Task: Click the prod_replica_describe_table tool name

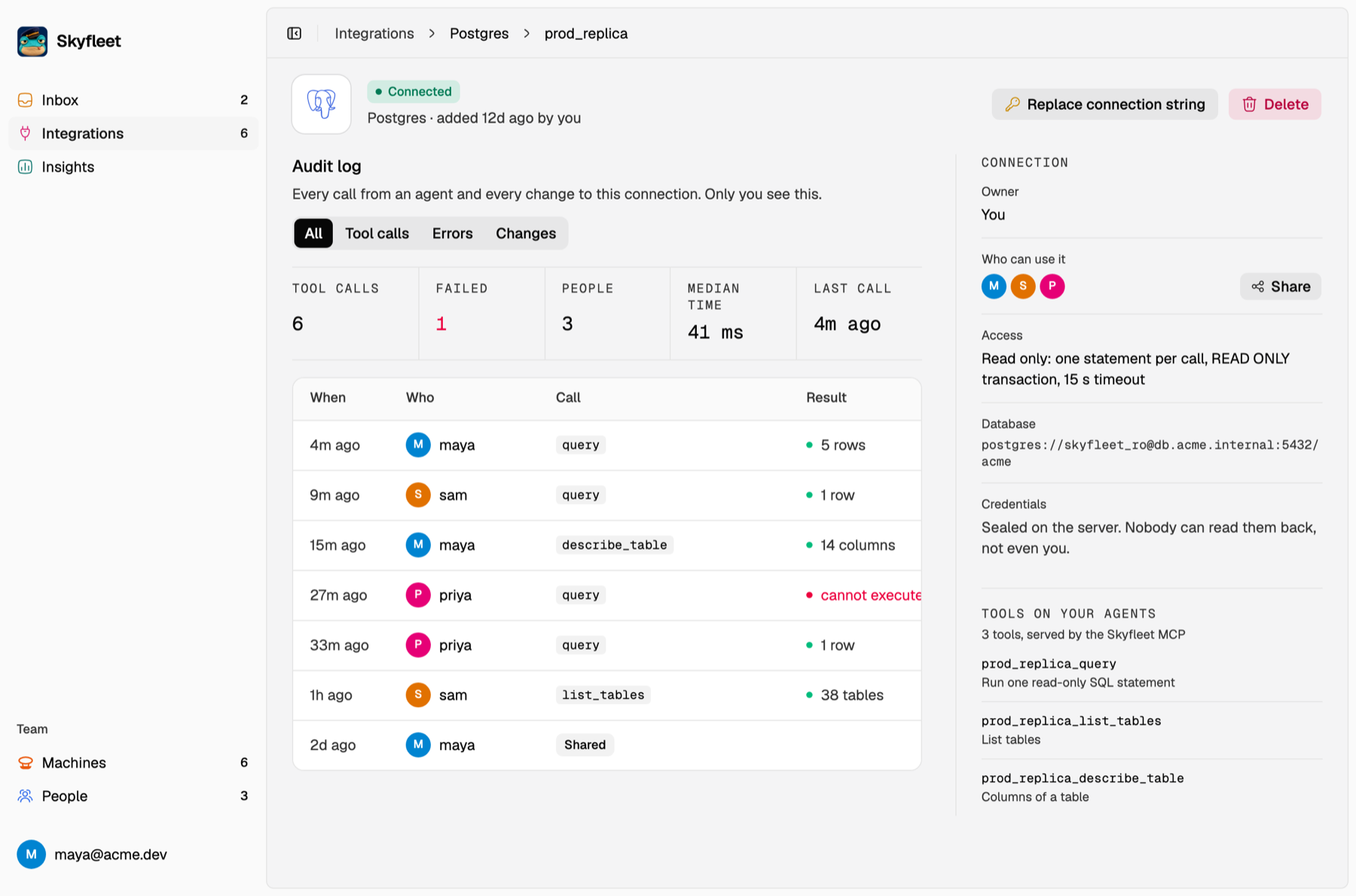Action: point(1083,778)
